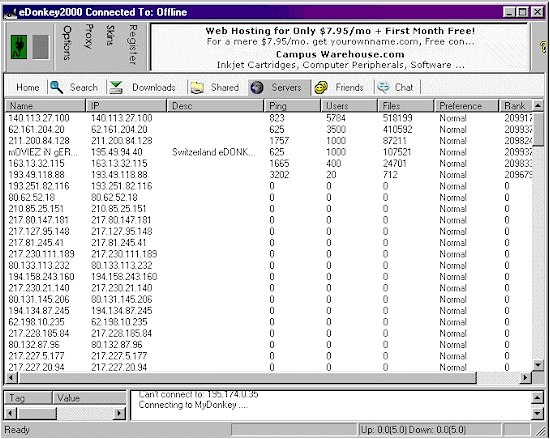Click the Shared folder icon

click(x=197, y=87)
